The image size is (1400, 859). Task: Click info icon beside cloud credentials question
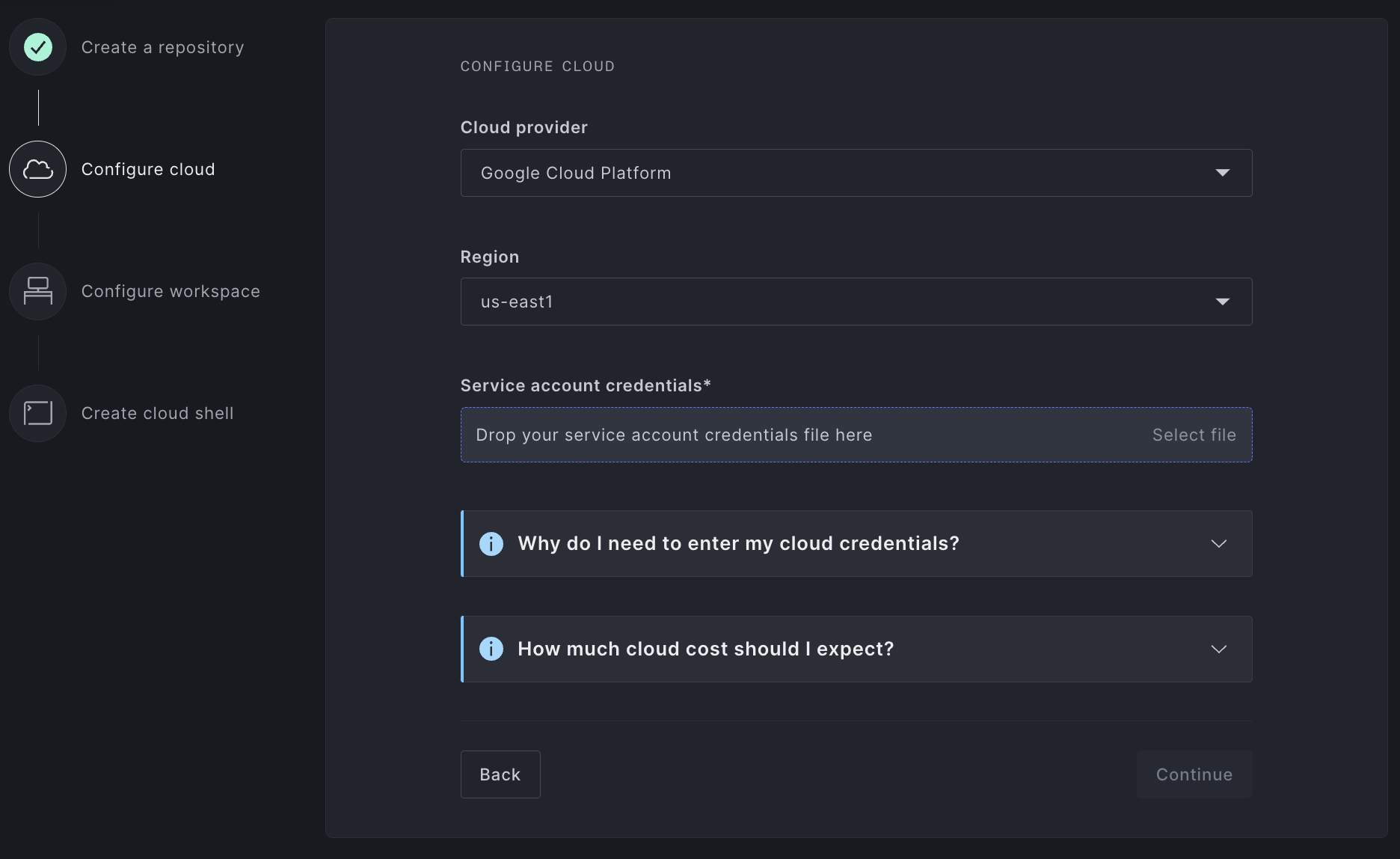491,544
